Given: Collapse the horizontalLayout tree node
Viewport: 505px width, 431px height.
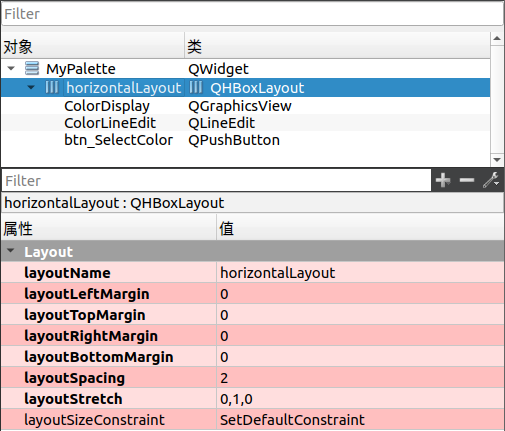Looking at the screenshot, I should coord(31,87).
